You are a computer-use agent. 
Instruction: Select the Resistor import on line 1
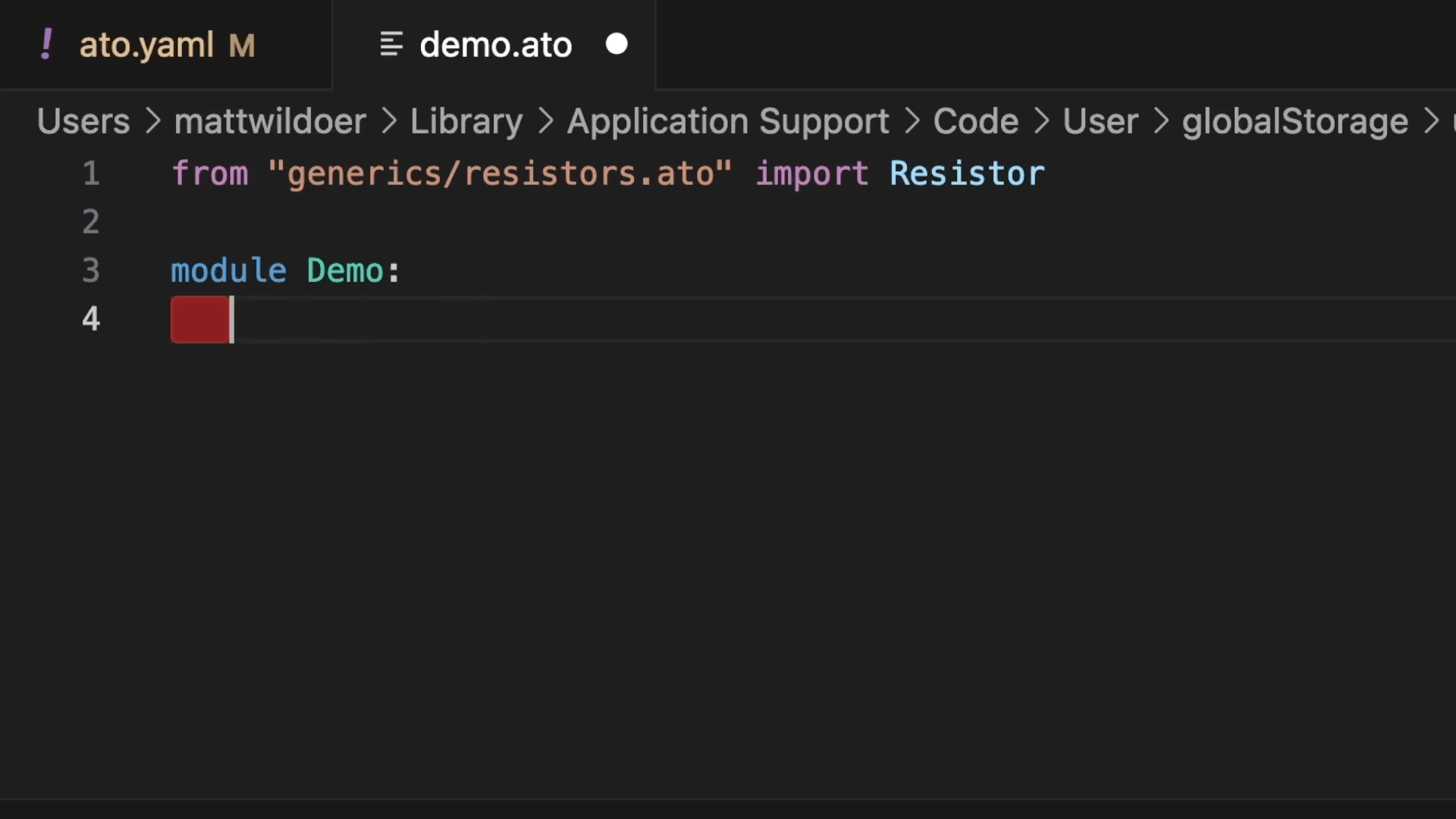966,173
